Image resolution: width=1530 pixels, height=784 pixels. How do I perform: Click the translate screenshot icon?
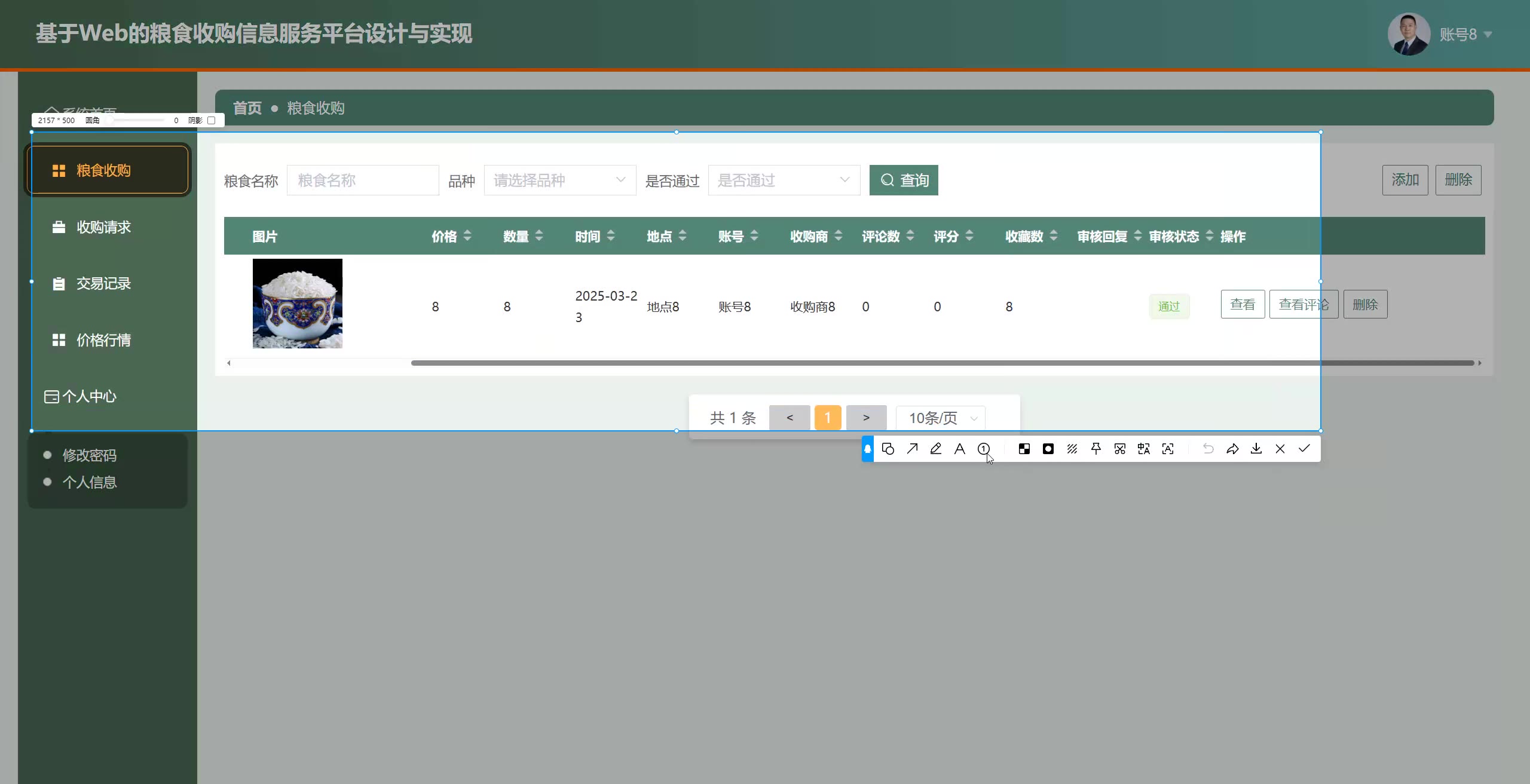[x=1144, y=449]
